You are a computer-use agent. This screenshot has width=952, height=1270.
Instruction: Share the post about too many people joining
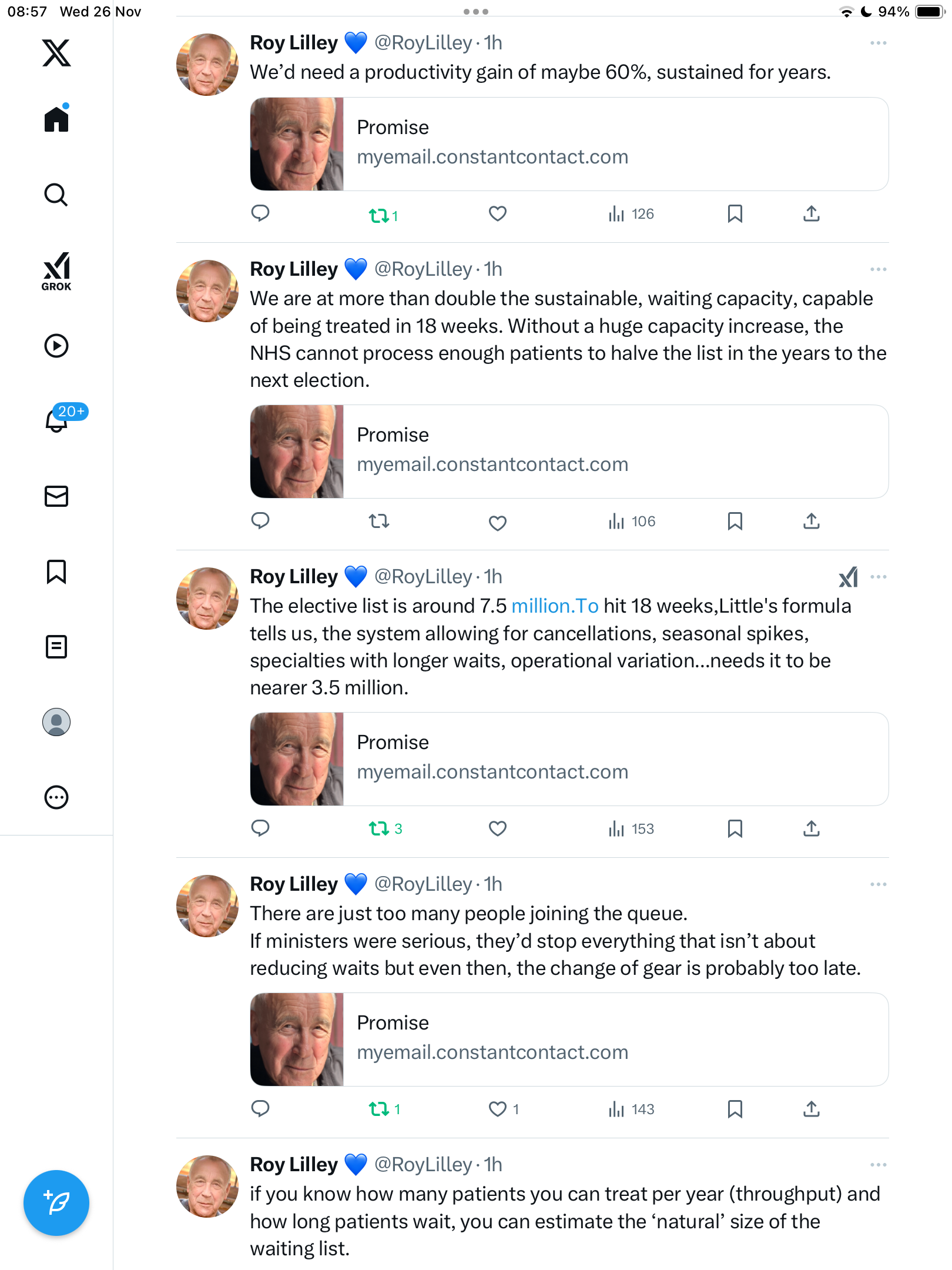(x=811, y=1109)
